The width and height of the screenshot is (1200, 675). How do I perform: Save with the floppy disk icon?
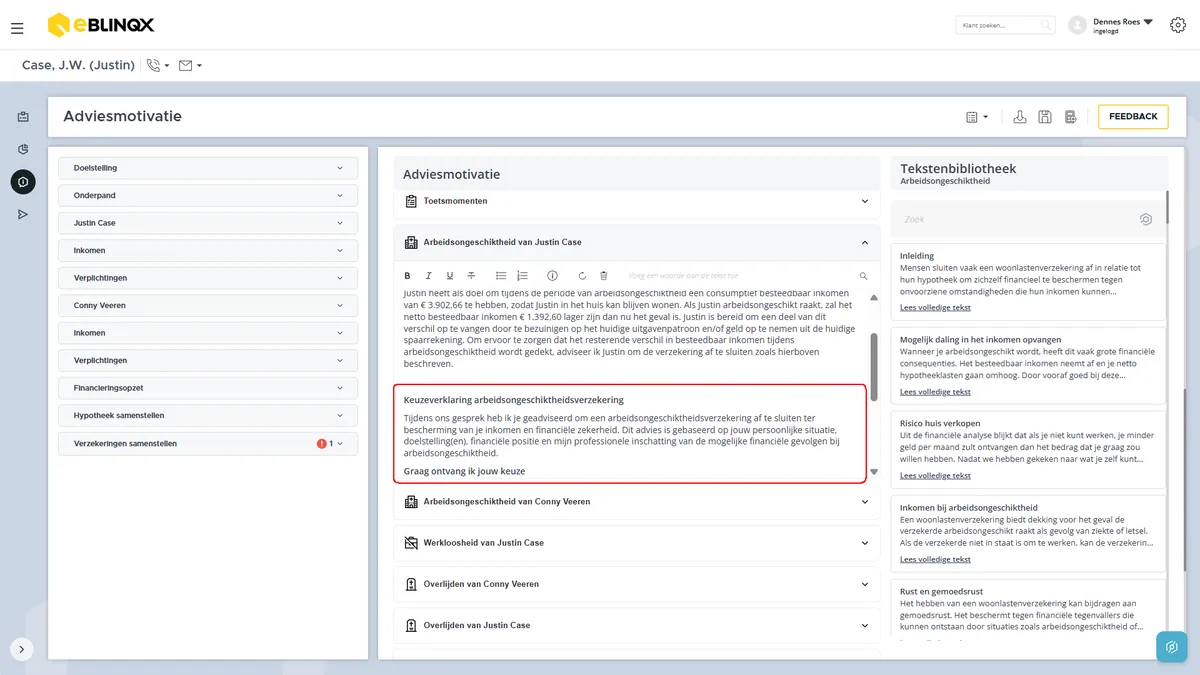(1045, 117)
